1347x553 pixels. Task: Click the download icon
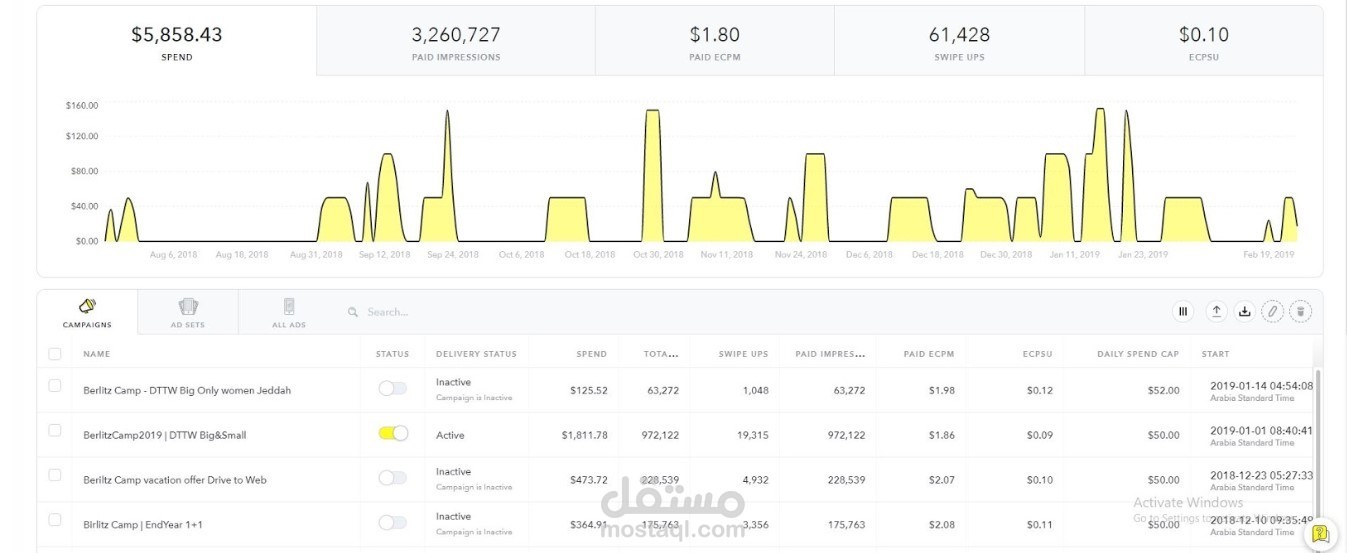[x=1244, y=311]
